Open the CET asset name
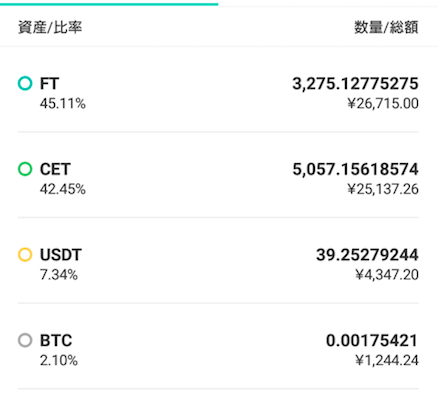The height and width of the screenshot is (396, 438). pos(55,169)
